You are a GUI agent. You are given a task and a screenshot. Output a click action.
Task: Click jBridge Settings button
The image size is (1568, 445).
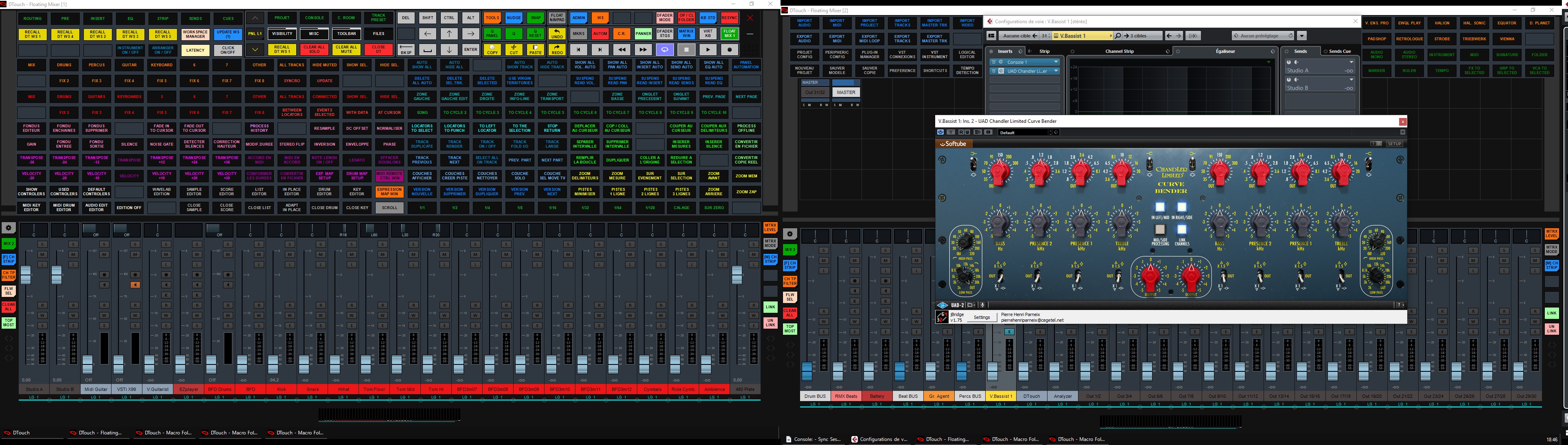pyautogui.click(x=981, y=317)
